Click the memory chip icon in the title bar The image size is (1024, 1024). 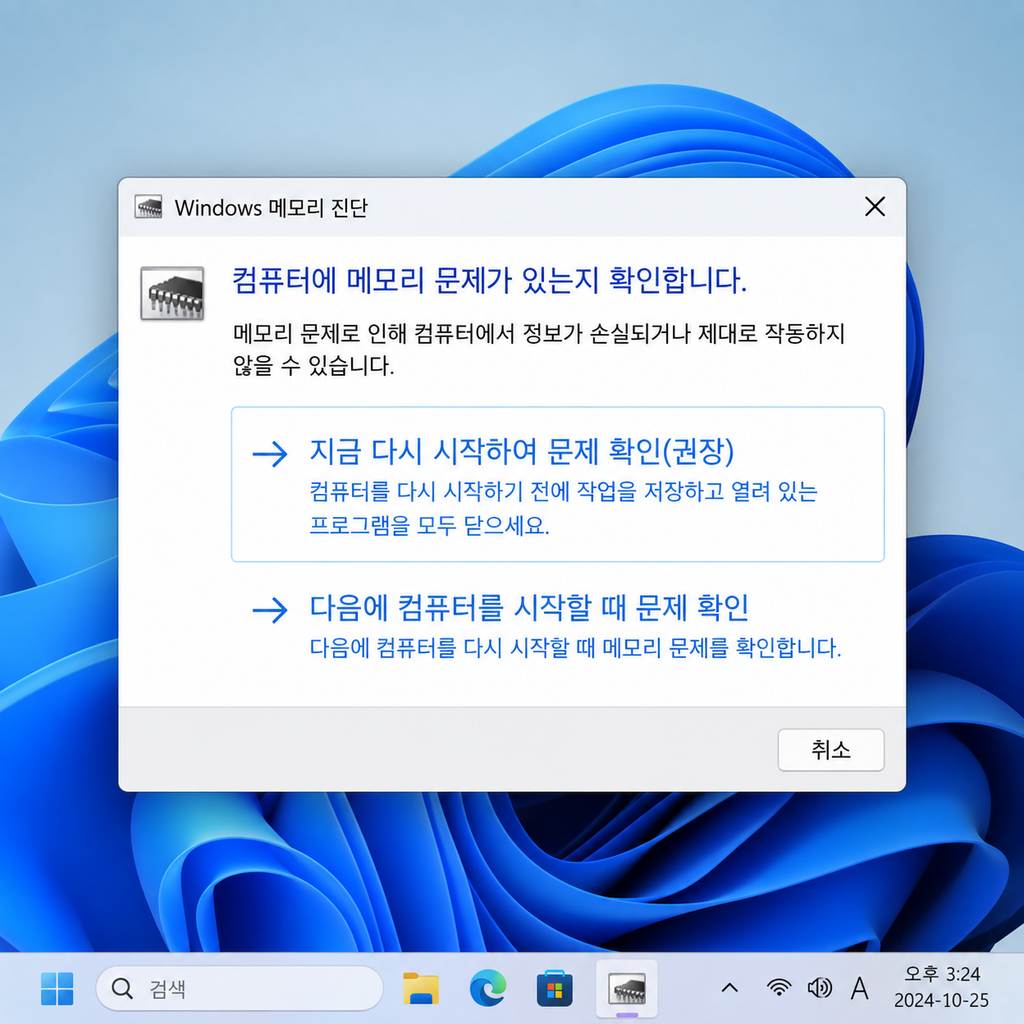point(148,207)
